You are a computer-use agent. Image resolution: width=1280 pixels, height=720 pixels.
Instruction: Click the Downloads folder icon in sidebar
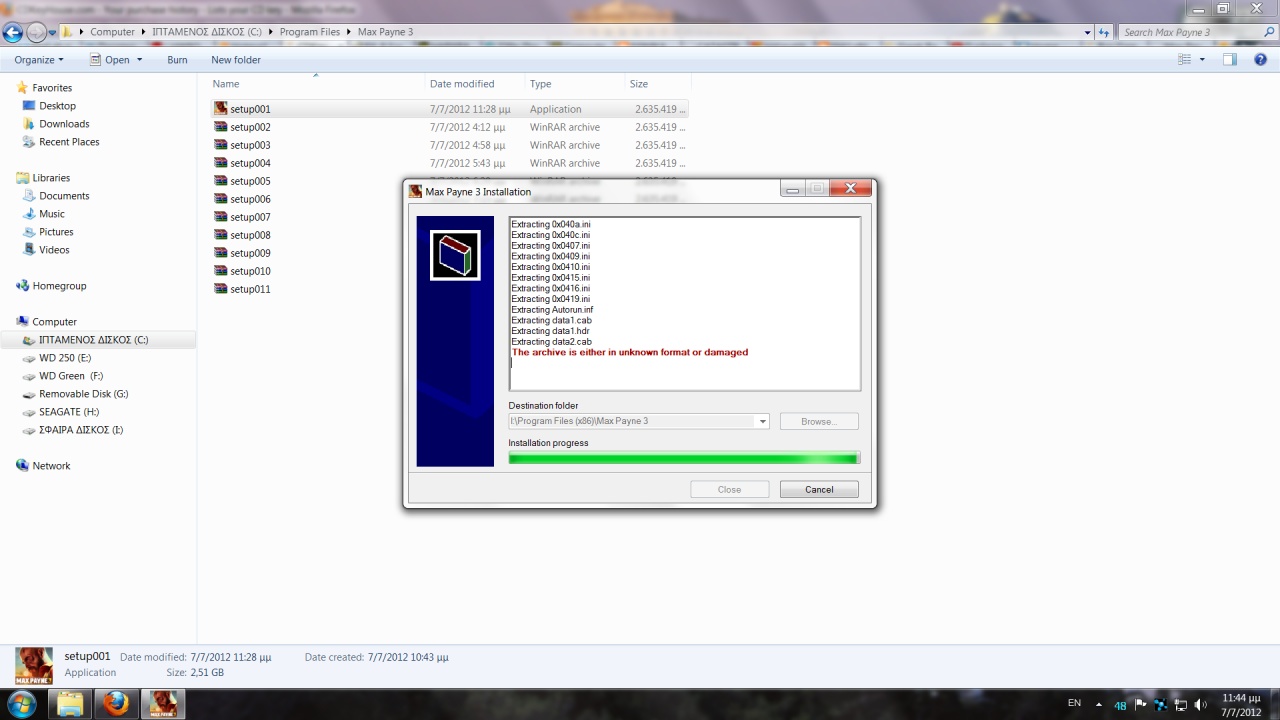tap(30, 124)
